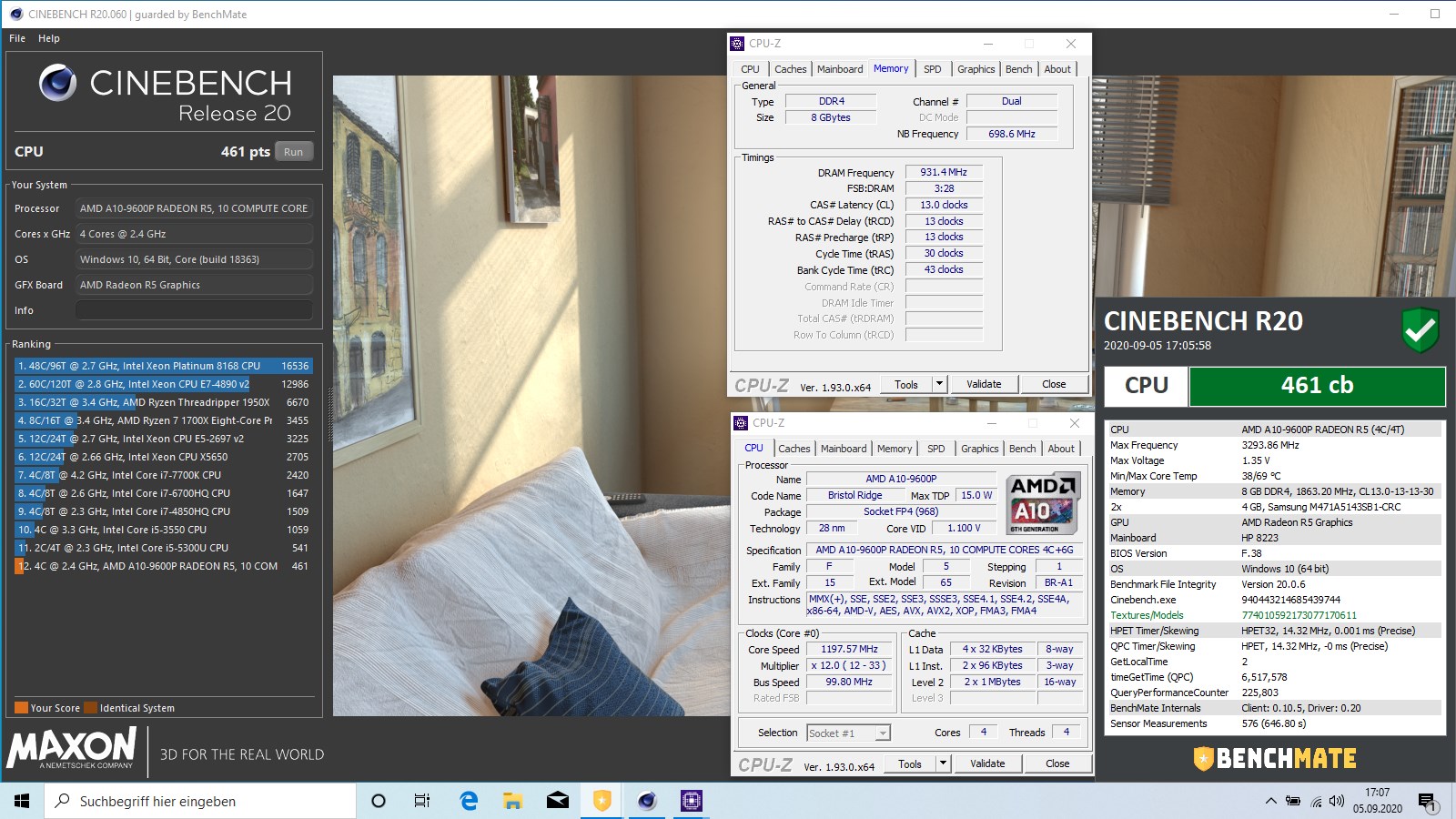The width and height of the screenshot is (1456, 819).
Task: Open the volume tray icon
Action: (x=1336, y=801)
